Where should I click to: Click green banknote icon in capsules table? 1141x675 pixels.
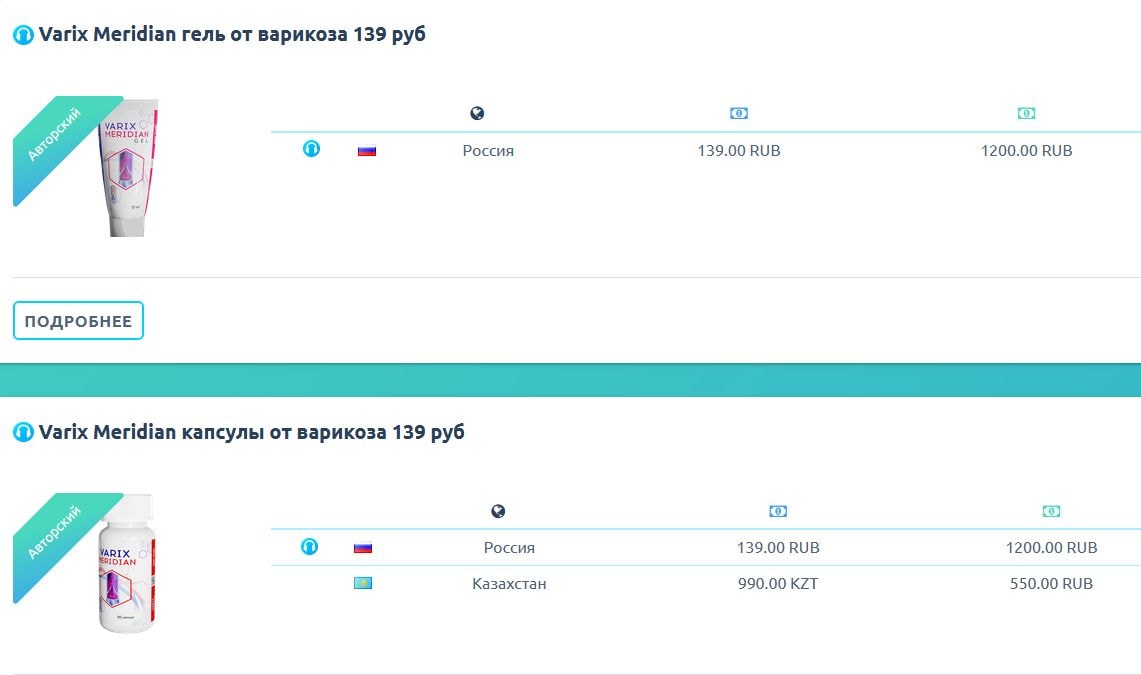1051,511
